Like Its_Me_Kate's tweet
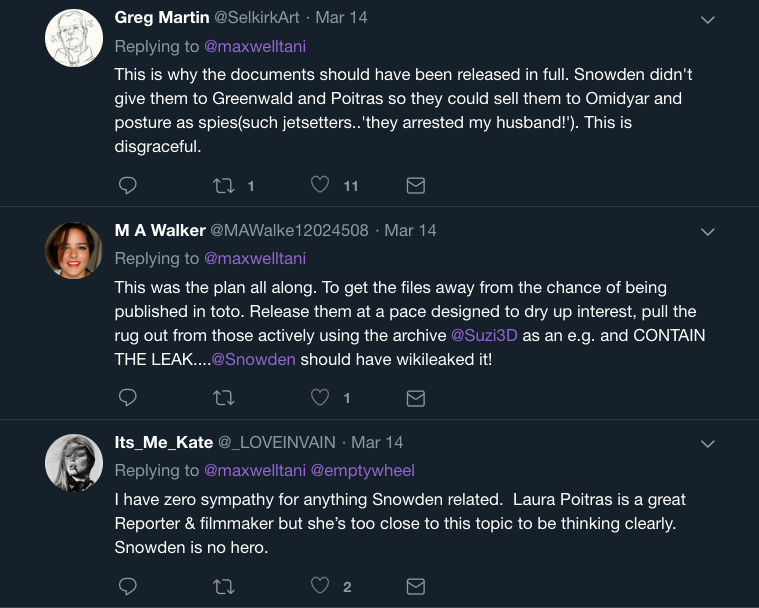759x608 pixels. point(320,586)
